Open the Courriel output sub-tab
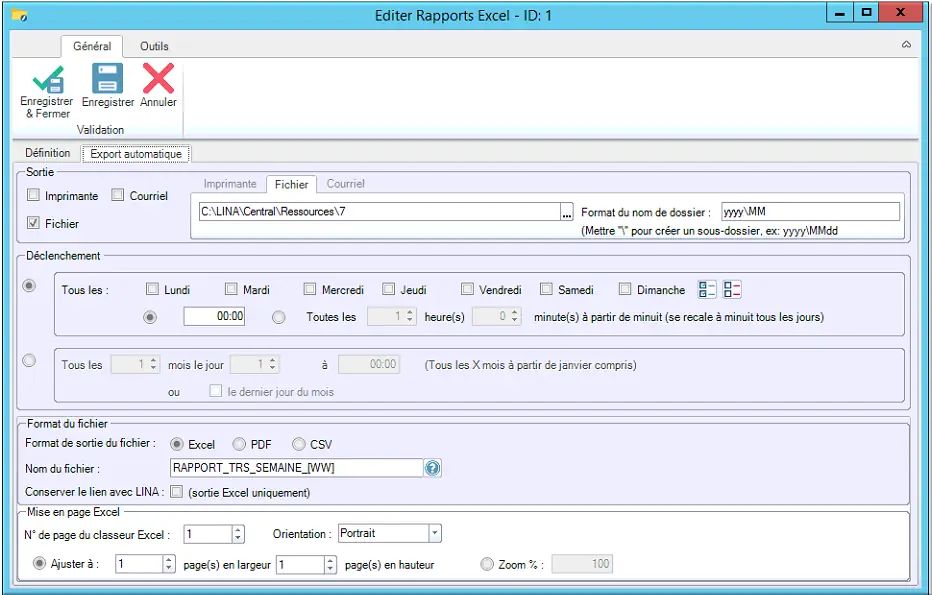 click(x=345, y=184)
